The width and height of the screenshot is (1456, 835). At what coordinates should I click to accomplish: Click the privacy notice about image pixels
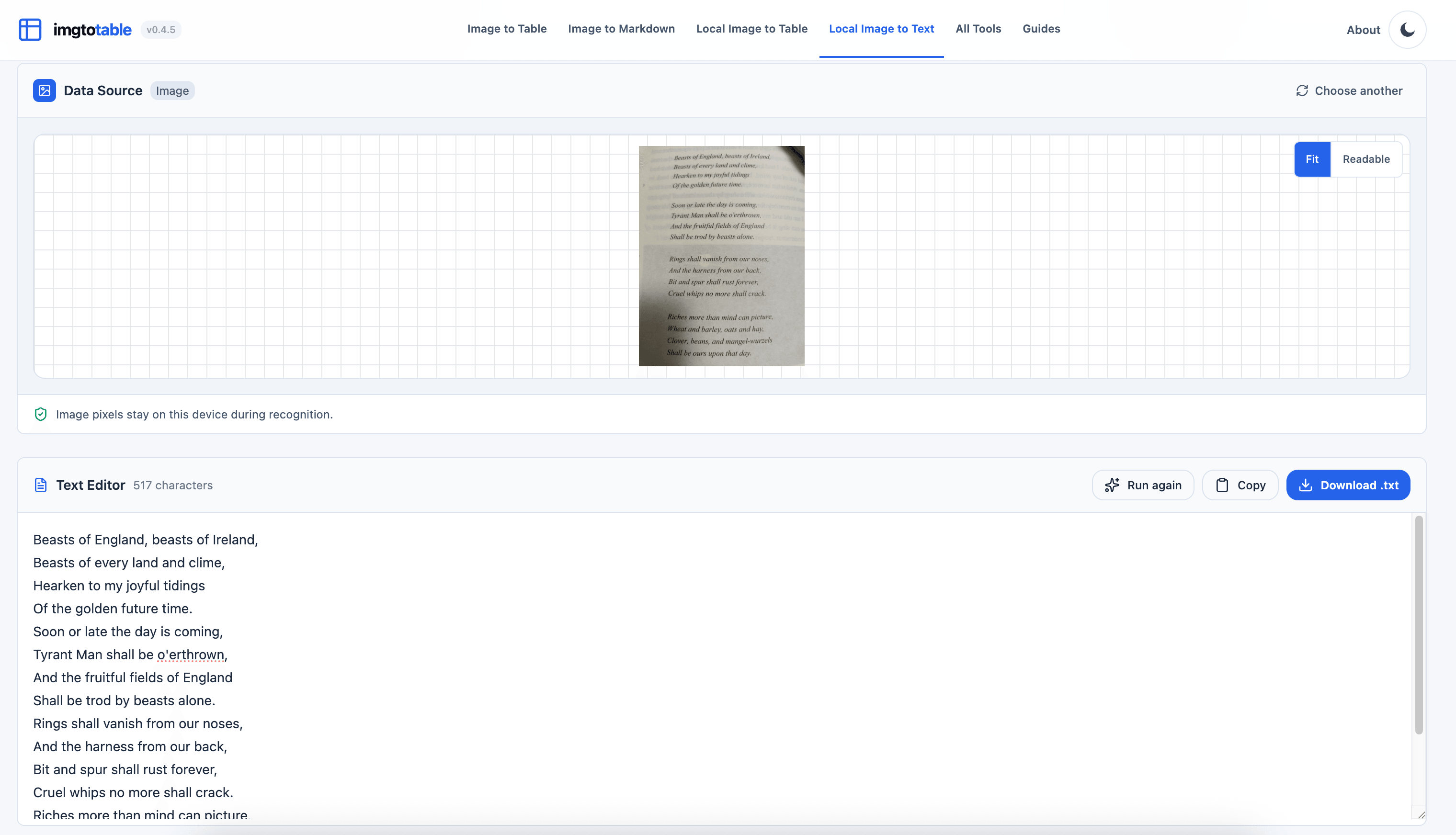pos(194,414)
